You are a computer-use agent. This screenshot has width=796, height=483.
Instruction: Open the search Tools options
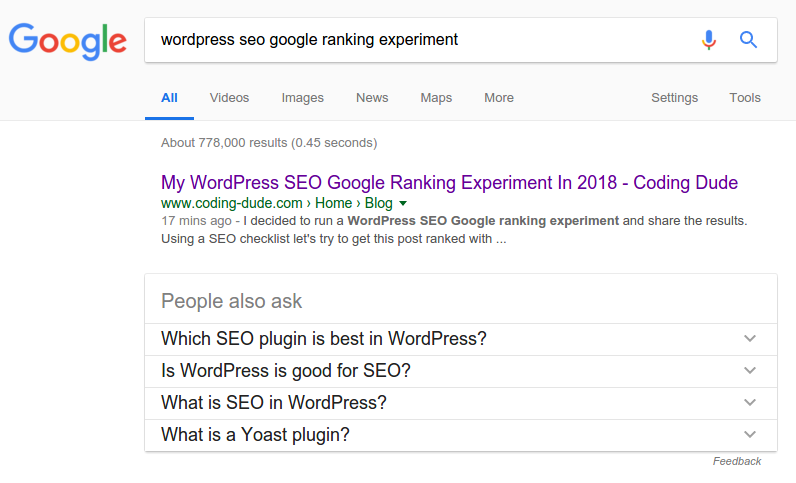tap(745, 98)
